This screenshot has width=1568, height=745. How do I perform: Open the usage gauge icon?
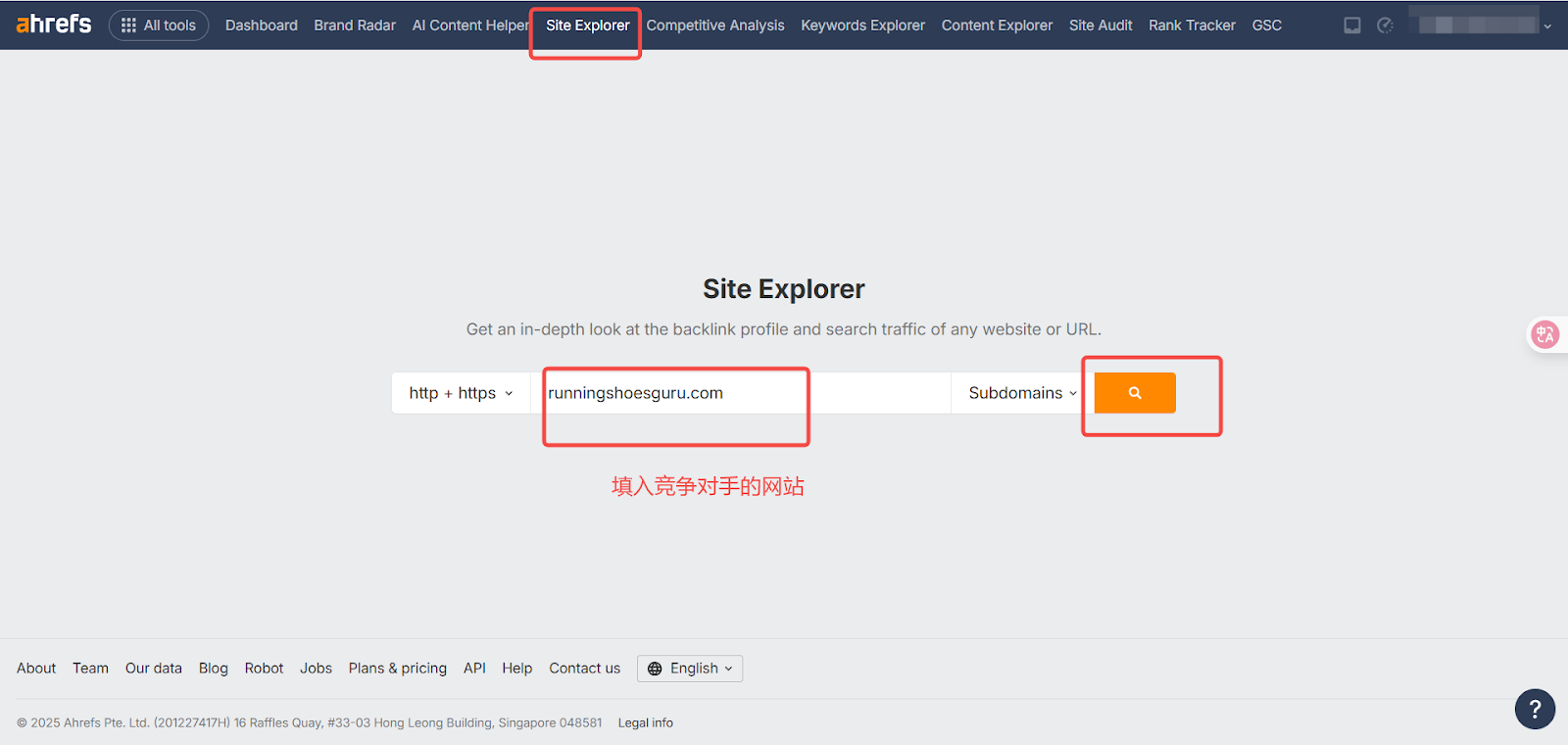tap(1385, 25)
